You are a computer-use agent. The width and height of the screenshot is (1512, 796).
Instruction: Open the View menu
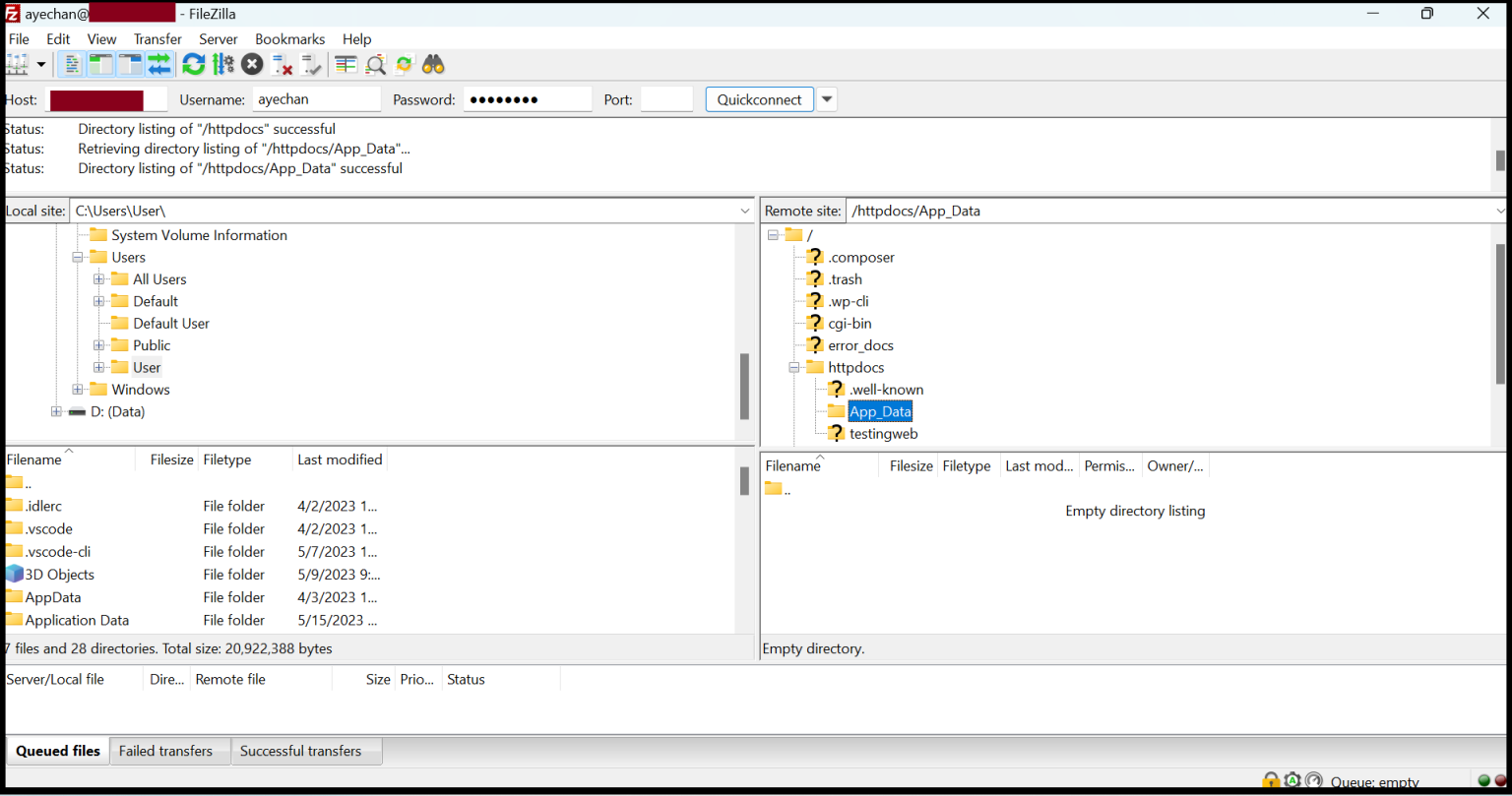point(101,39)
